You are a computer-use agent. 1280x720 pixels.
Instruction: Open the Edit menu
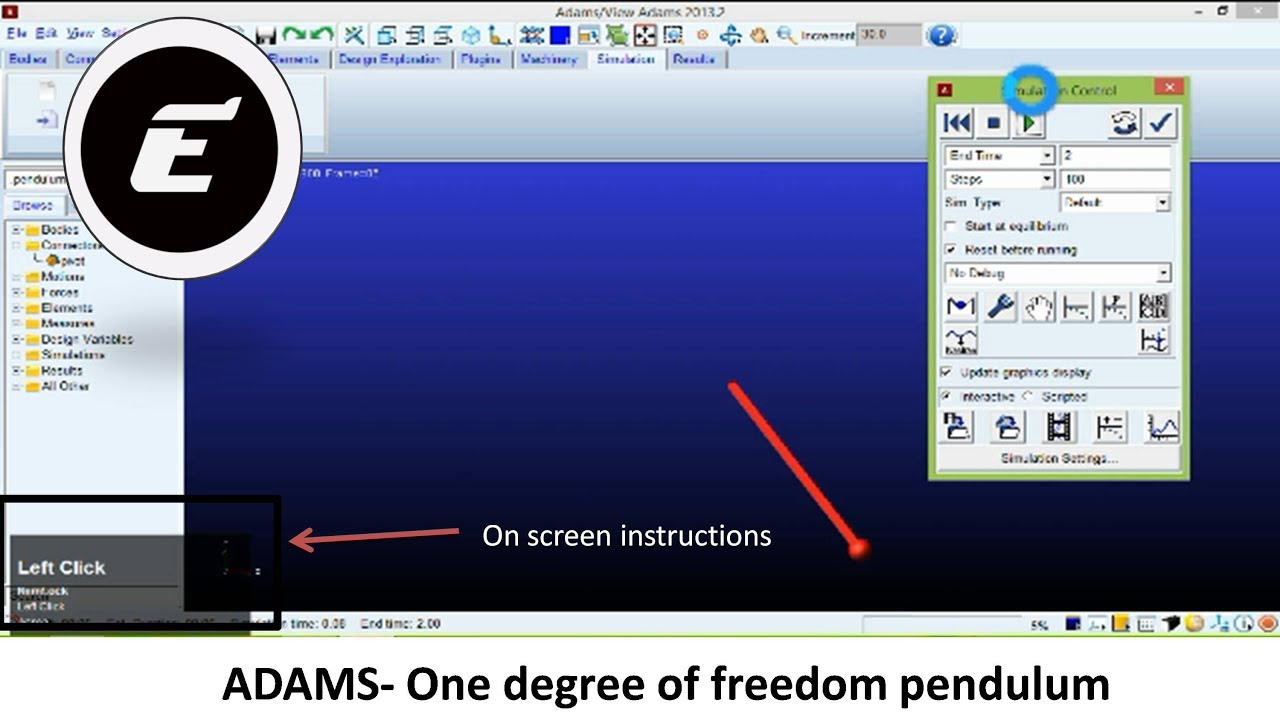[x=47, y=34]
